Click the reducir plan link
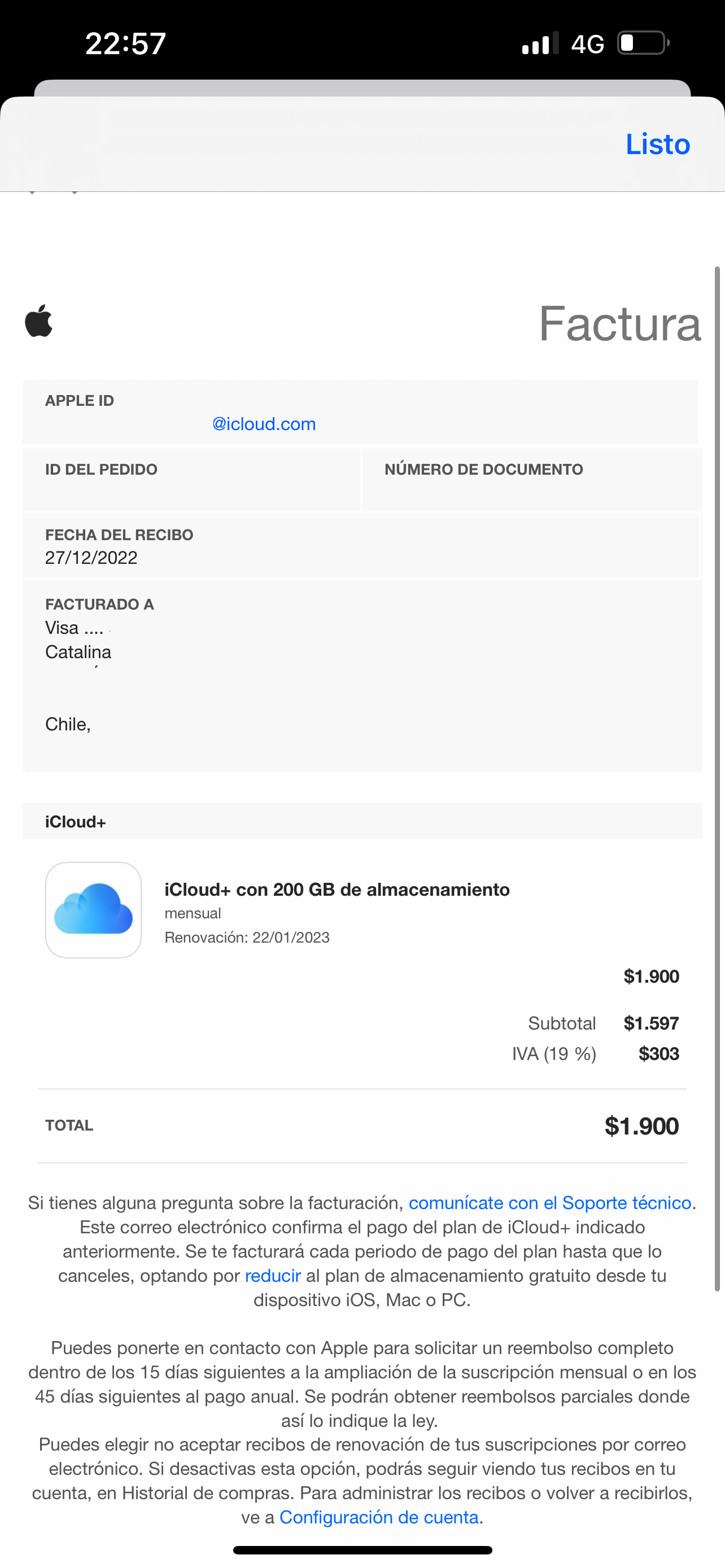 (273, 1275)
